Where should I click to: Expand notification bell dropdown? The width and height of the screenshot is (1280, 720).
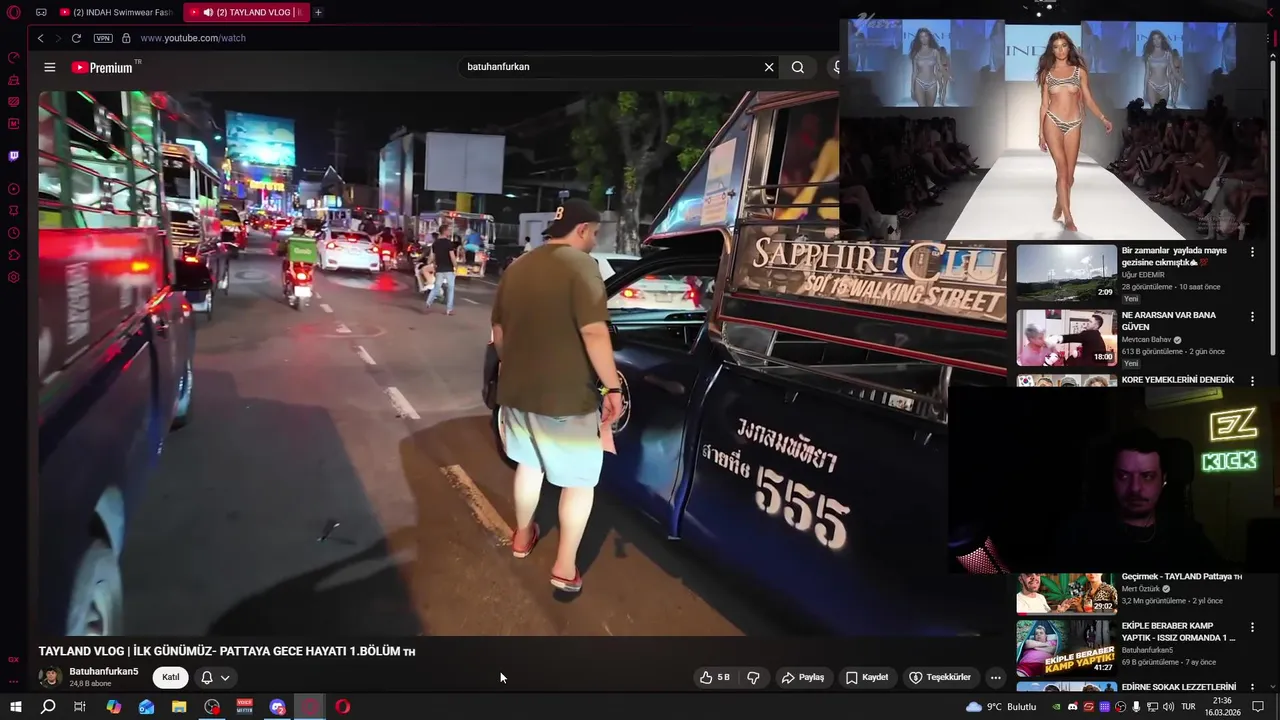click(215, 677)
